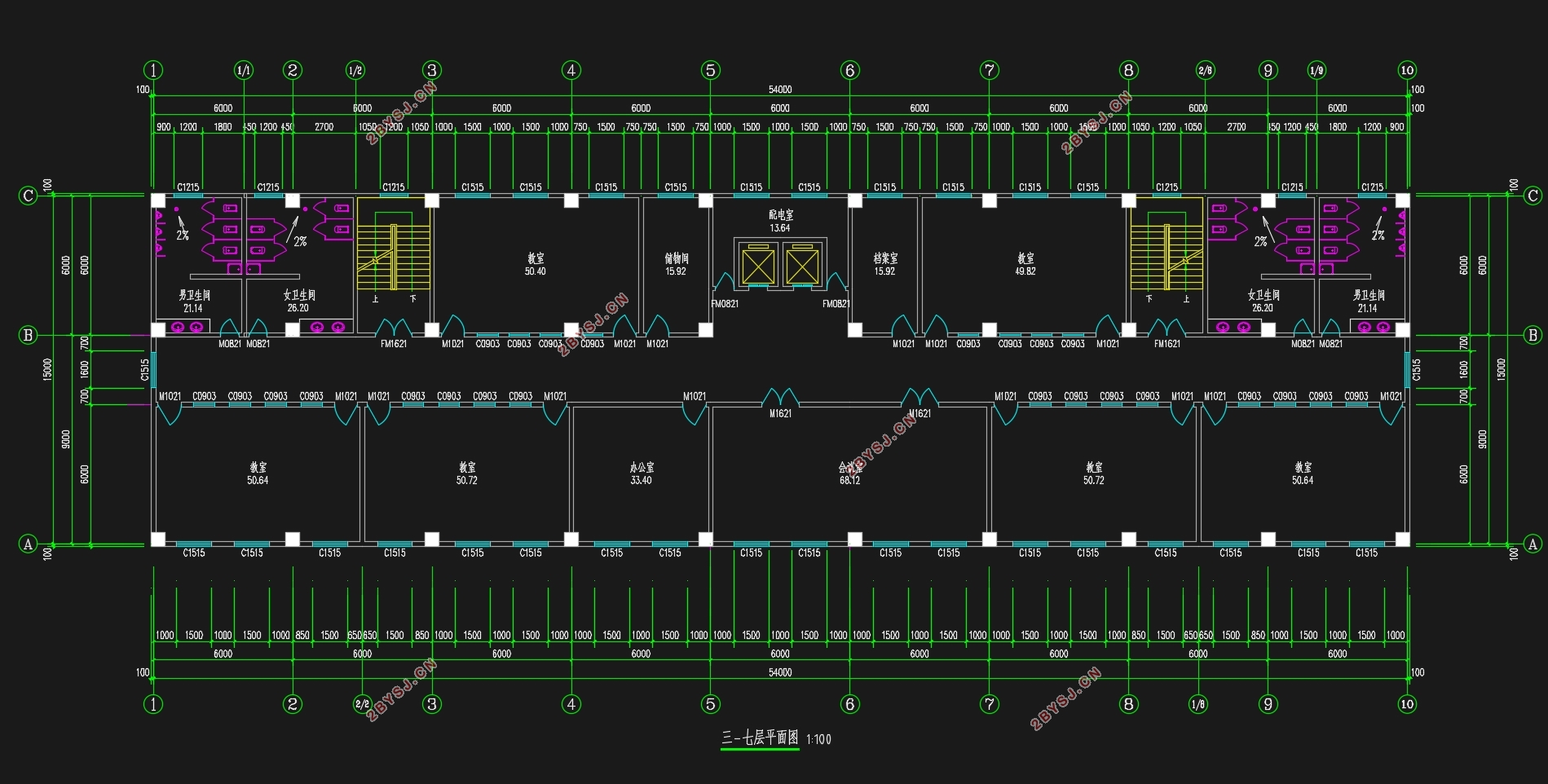Select grid axis bubble 1/2
The width and height of the screenshot is (1548, 784).
tap(355, 70)
